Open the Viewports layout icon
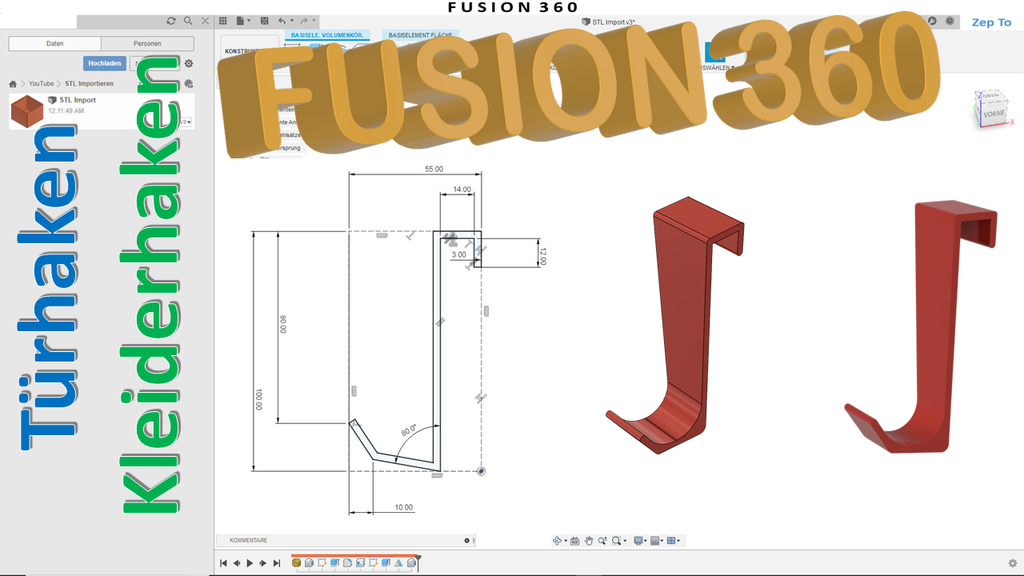 click(671, 541)
